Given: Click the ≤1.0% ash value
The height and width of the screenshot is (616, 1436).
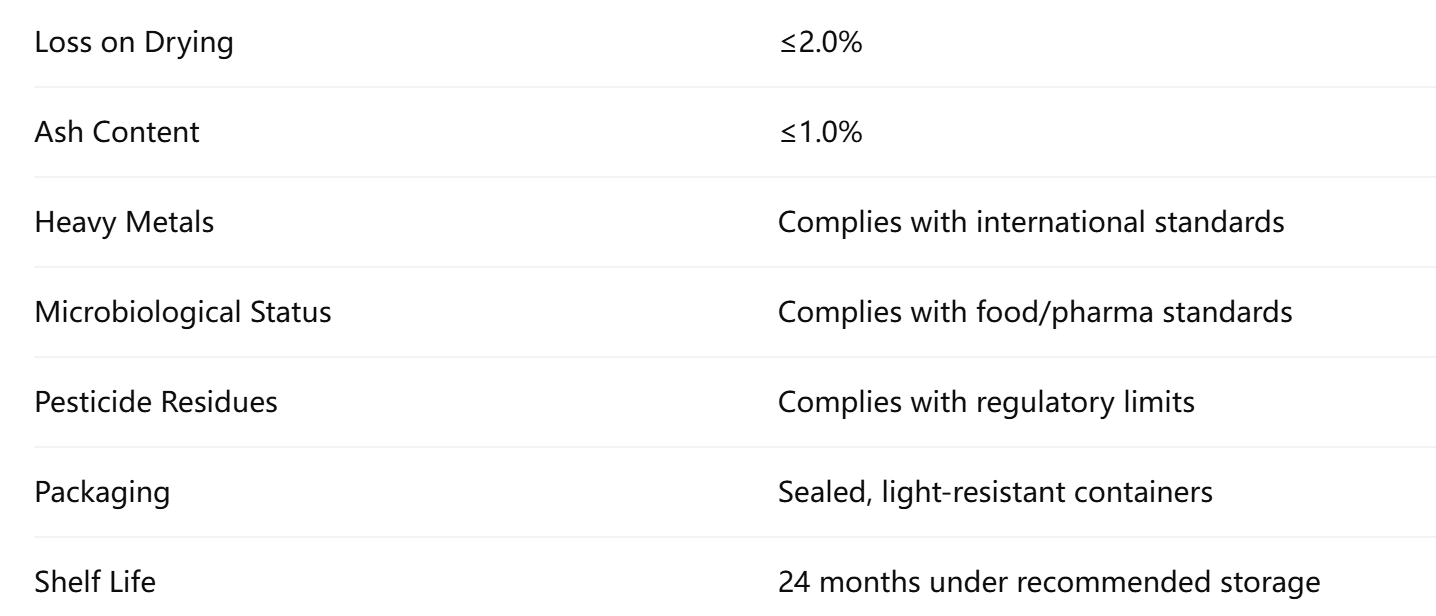Looking at the screenshot, I should [820, 133].
